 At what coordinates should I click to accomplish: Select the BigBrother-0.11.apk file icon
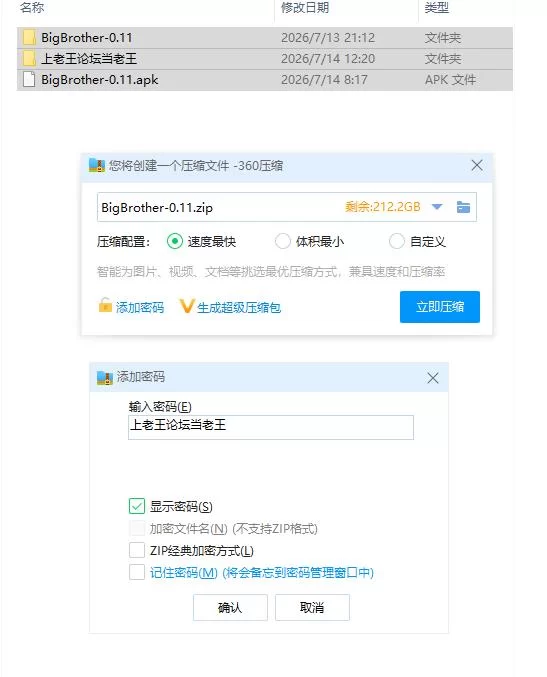pos(29,79)
